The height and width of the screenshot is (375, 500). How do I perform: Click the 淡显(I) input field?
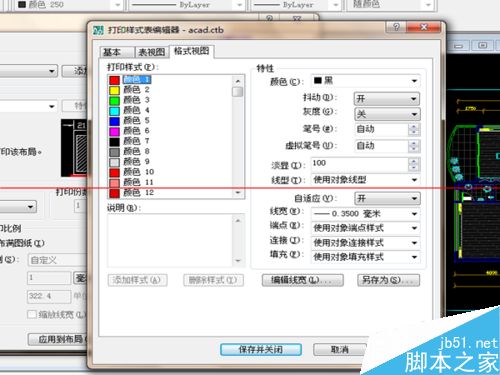(360, 164)
